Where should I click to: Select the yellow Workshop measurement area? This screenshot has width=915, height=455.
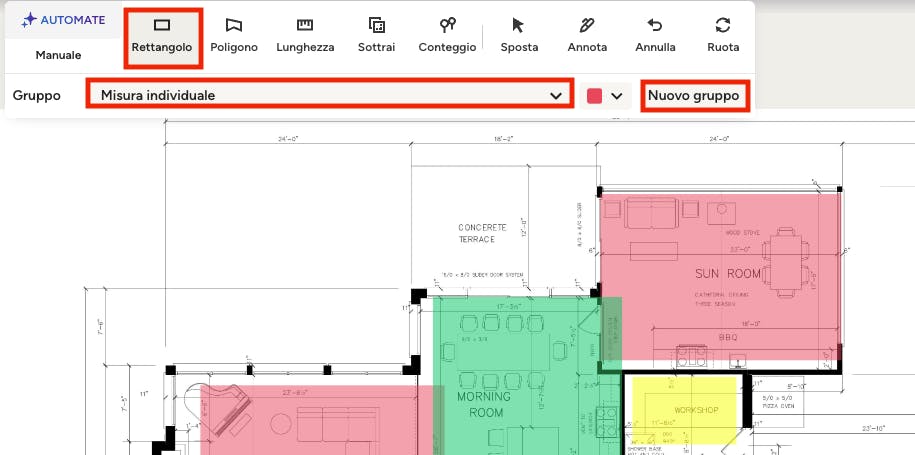(x=683, y=410)
